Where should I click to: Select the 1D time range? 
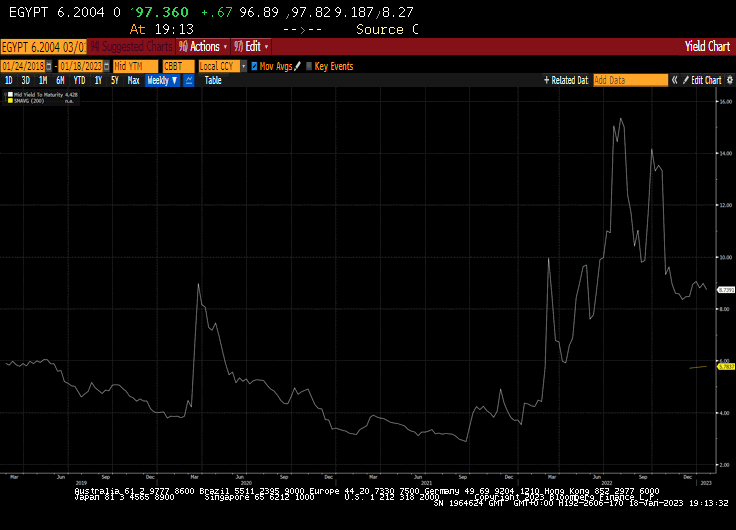coord(8,80)
